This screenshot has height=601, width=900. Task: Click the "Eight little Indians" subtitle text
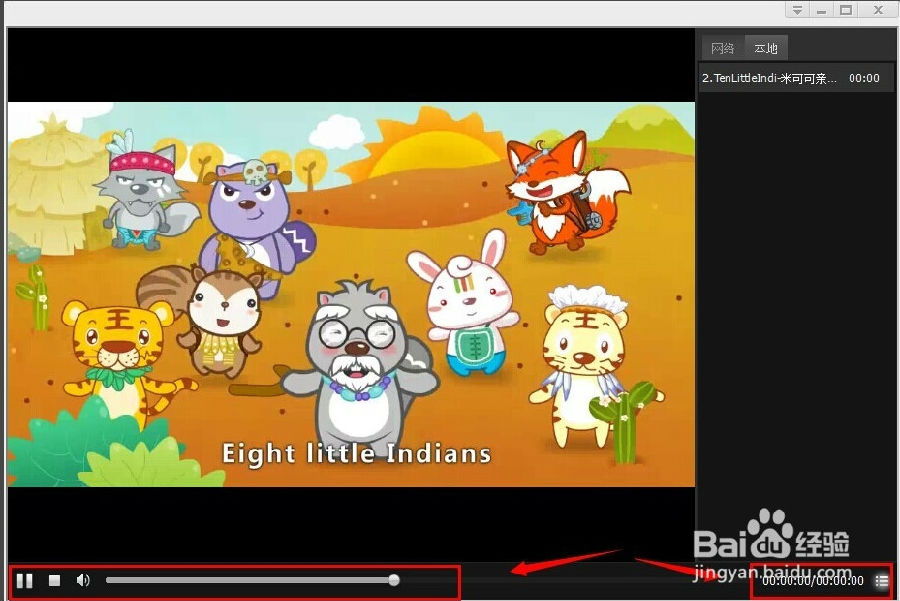pyautogui.click(x=356, y=454)
